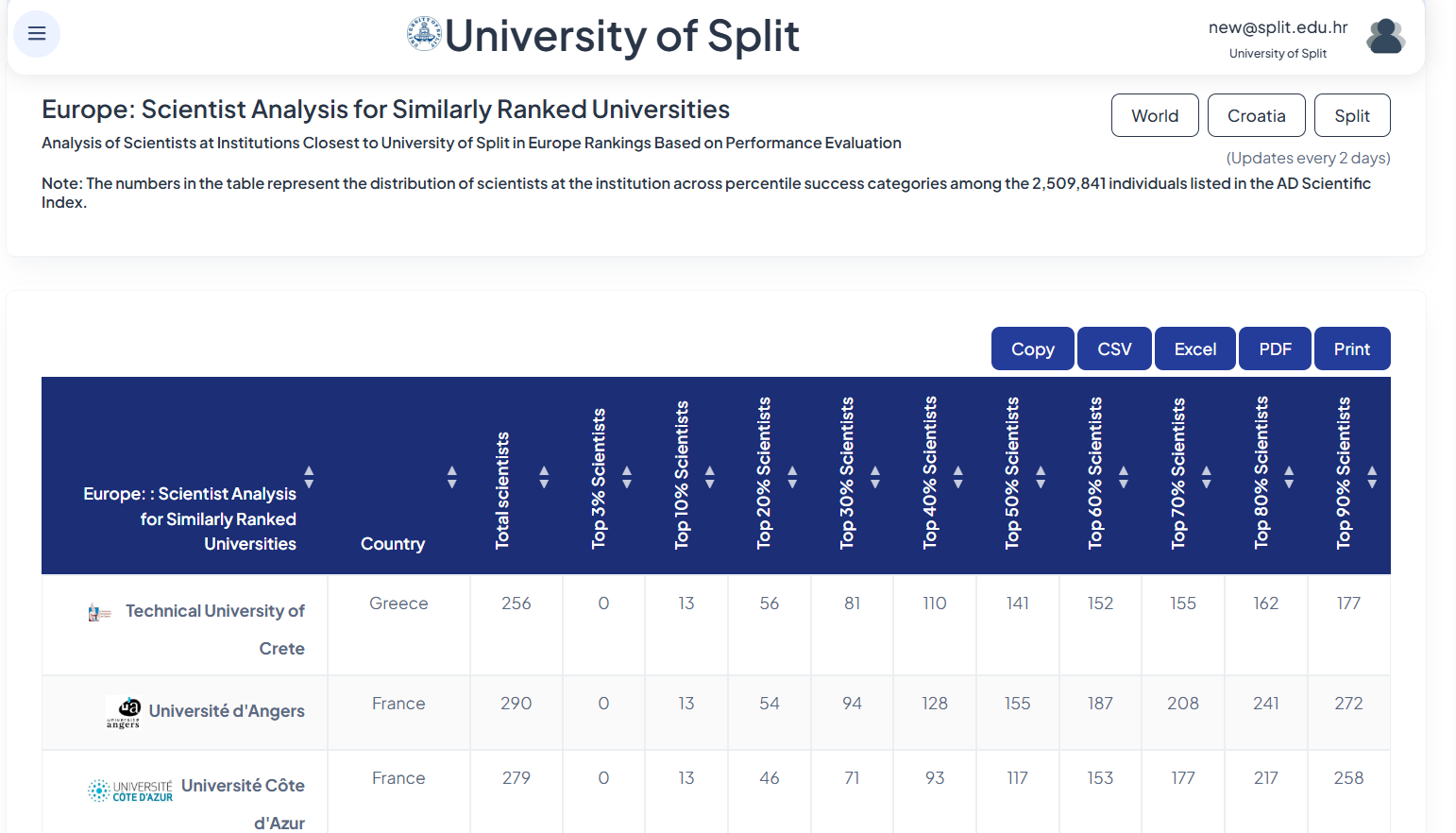Select total scientists value 256
The image size is (1456, 833).
(x=516, y=603)
